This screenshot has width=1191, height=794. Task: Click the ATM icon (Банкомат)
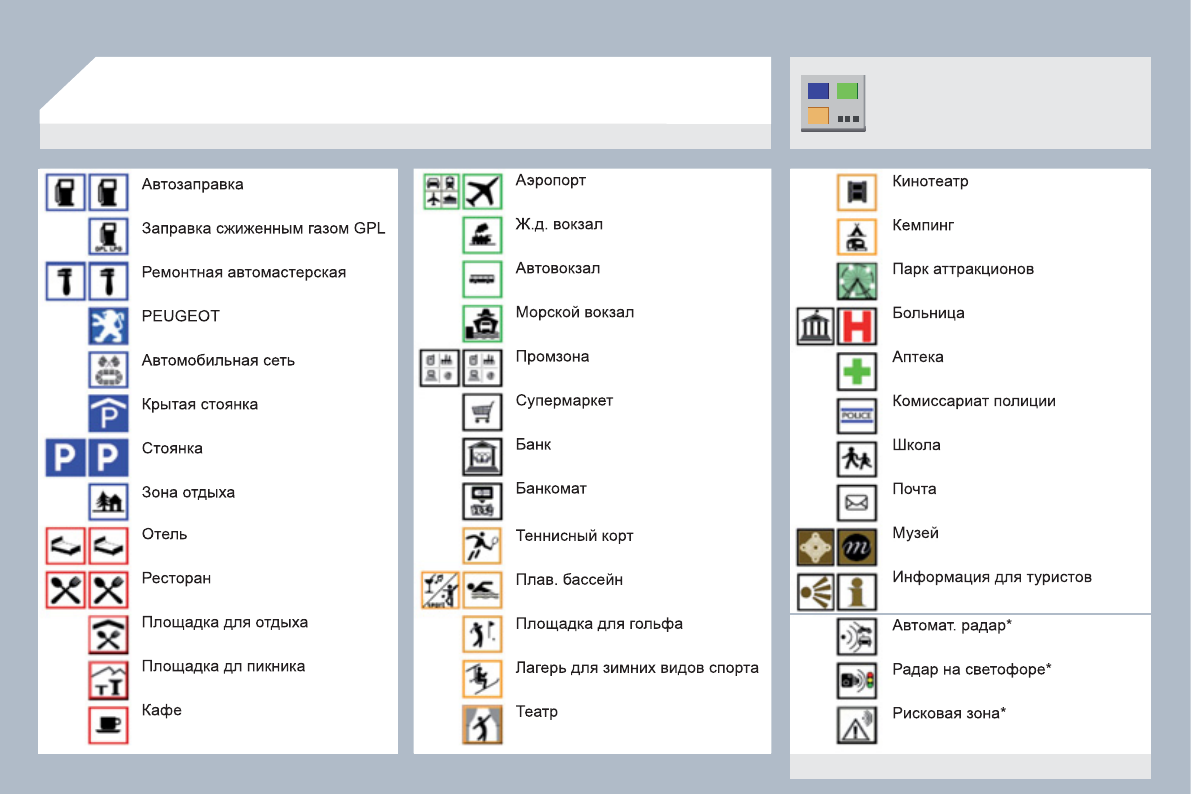point(482,500)
